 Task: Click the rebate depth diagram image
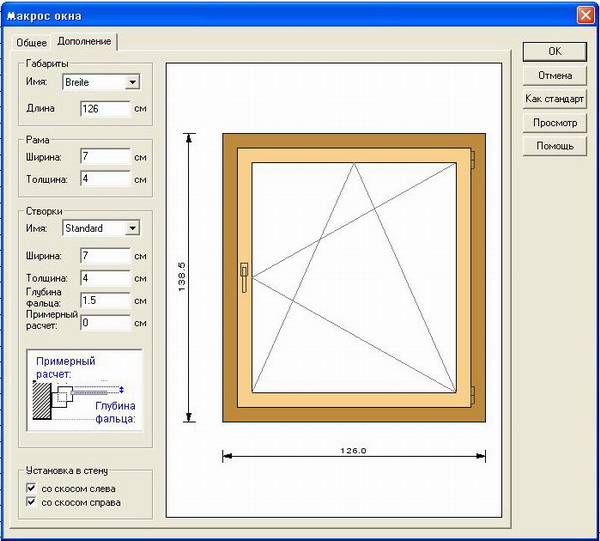pos(84,390)
